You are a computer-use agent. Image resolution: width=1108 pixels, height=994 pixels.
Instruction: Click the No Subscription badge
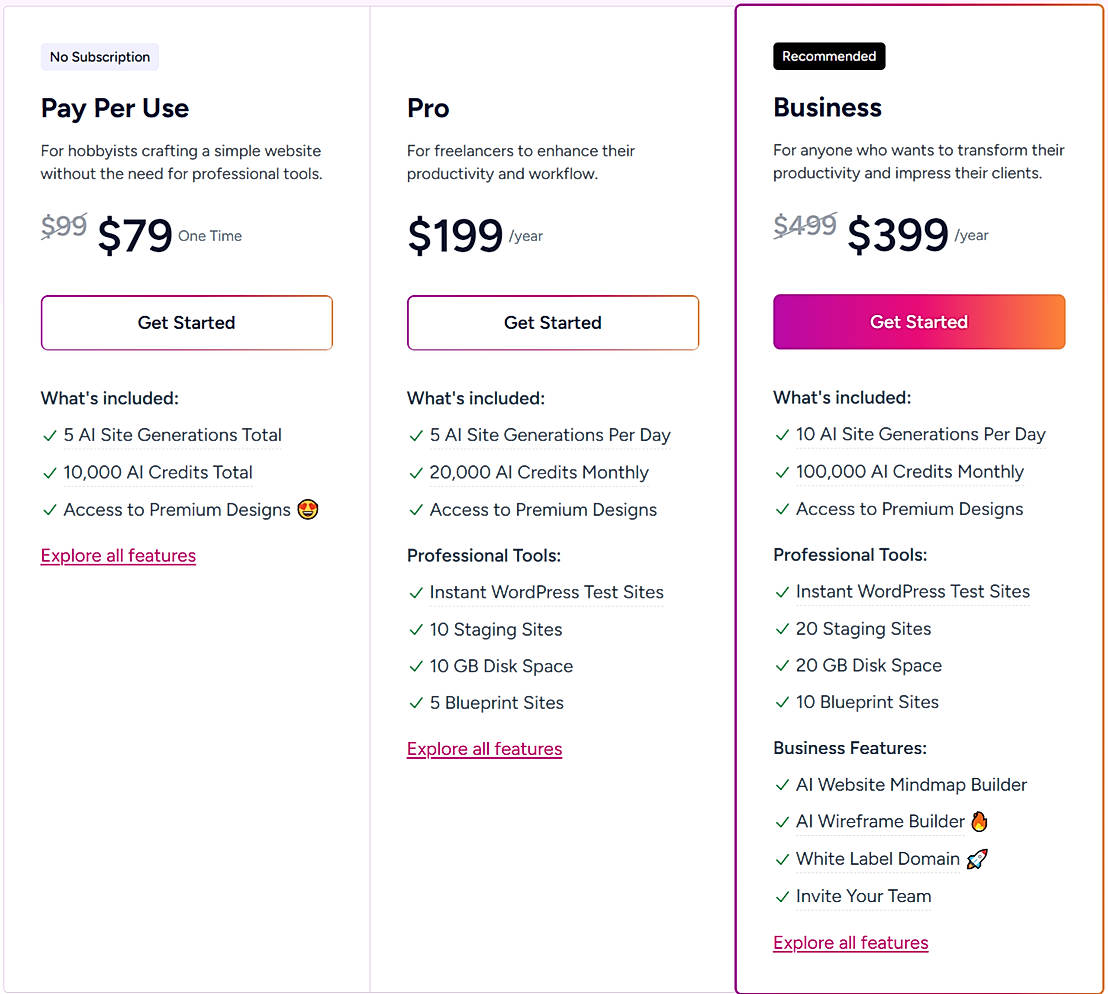tap(100, 57)
